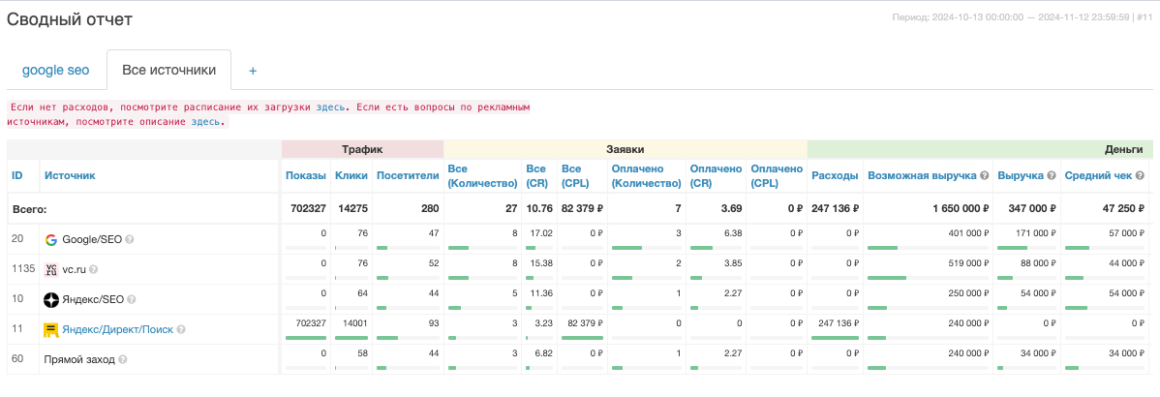Screen dimensions: 1160x397
Task: Open help icon next to Google/SEO
Action: coord(129,240)
